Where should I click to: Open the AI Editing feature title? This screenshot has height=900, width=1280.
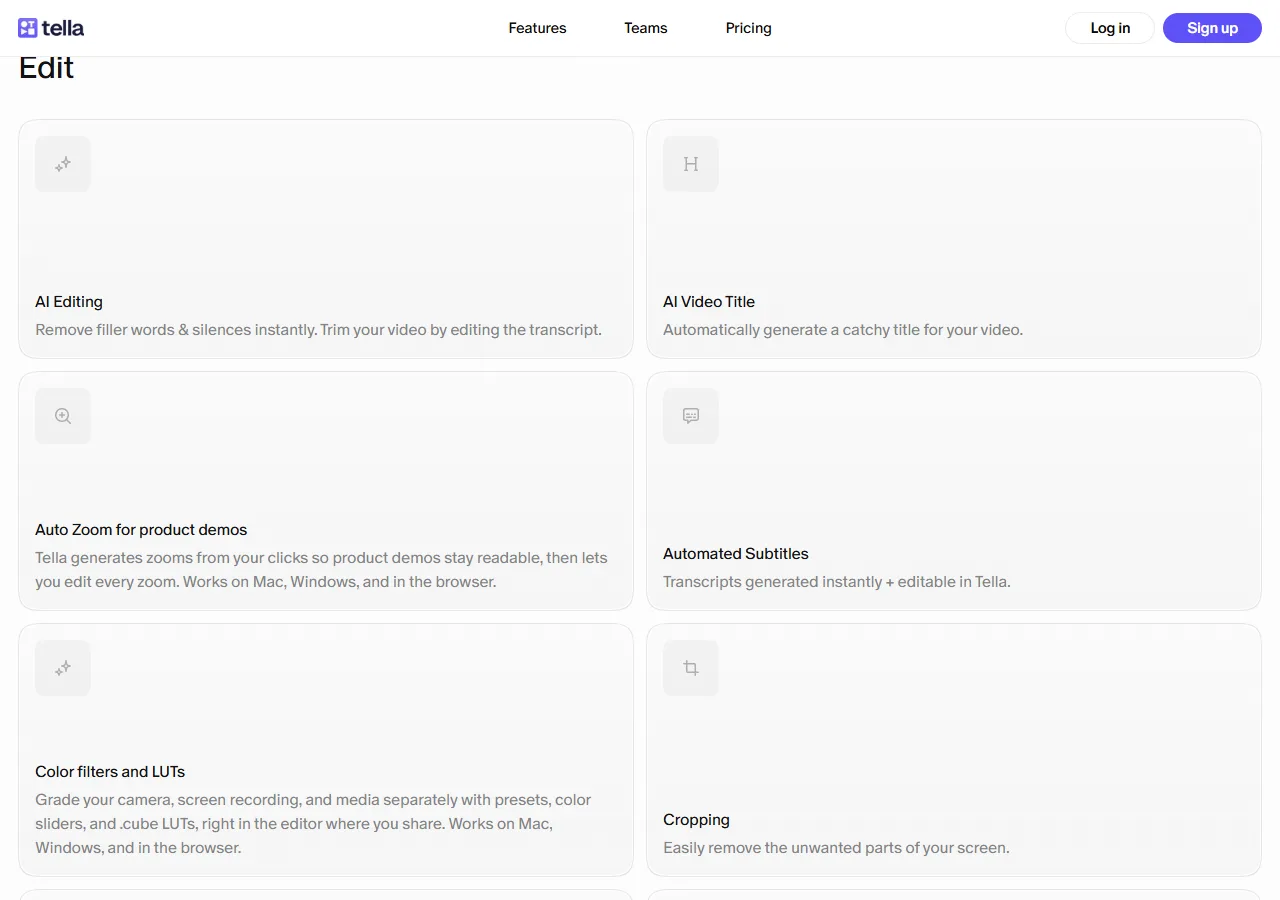coord(69,302)
